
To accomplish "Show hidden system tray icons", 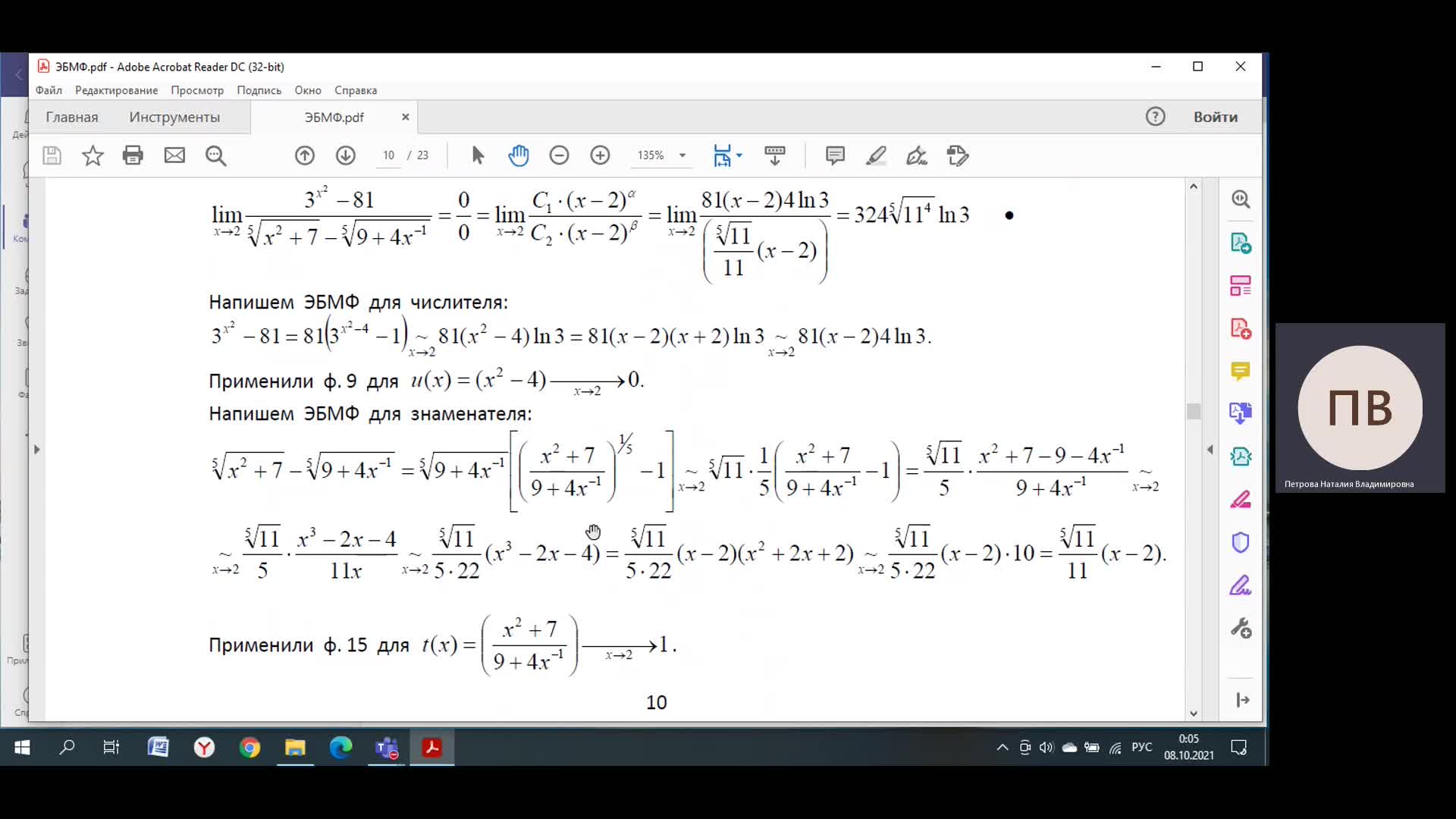I will click(1003, 748).
